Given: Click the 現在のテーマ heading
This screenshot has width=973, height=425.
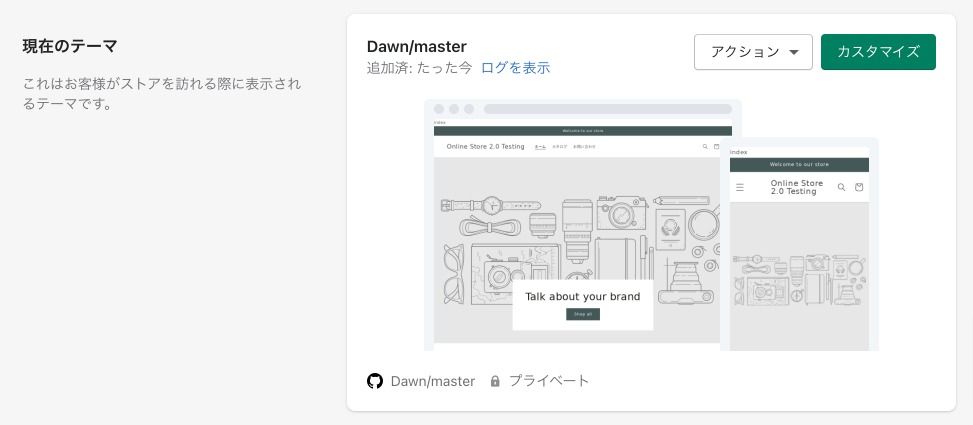Looking at the screenshot, I should (x=70, y=46).
